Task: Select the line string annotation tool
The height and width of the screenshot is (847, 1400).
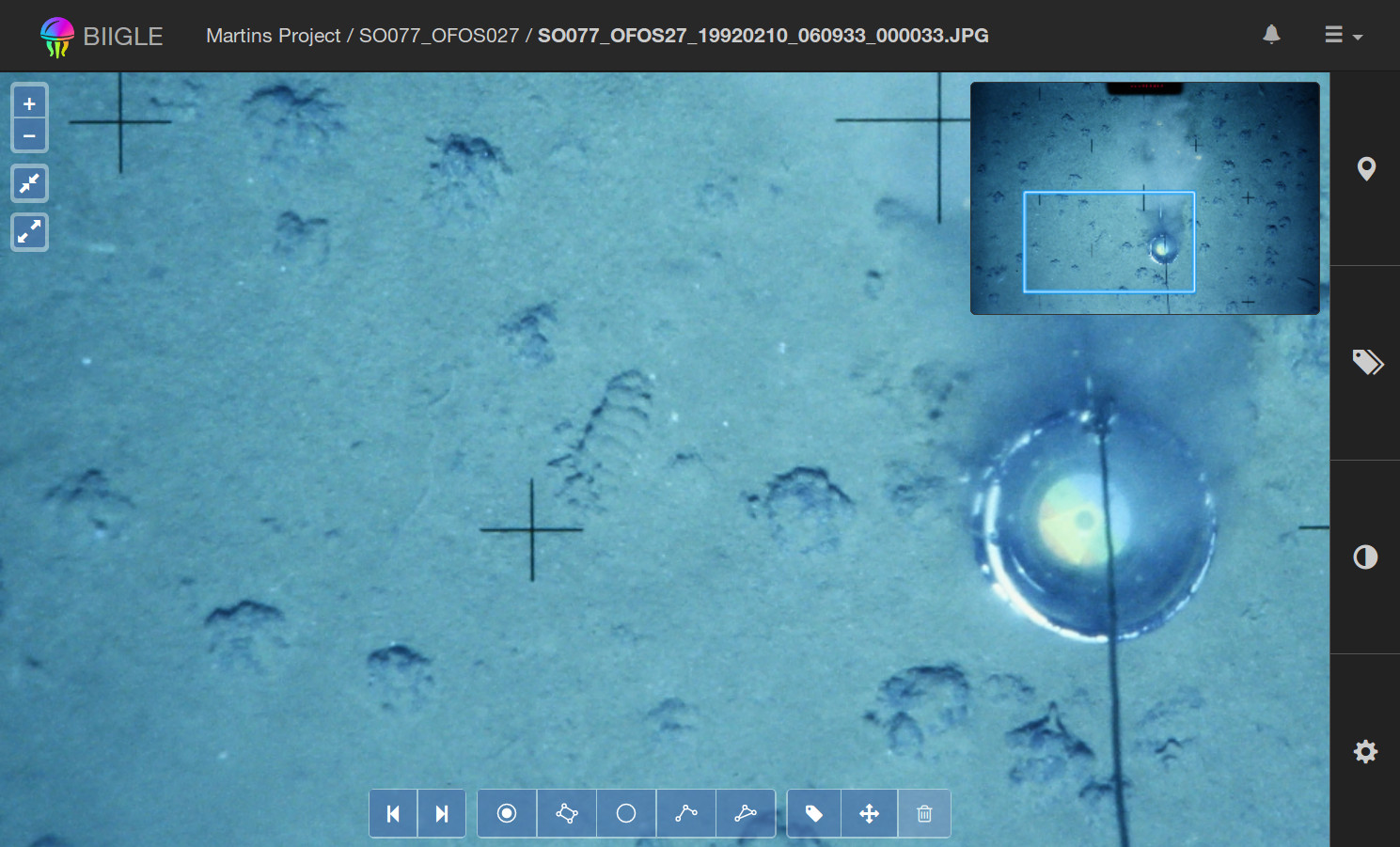Action: 685,813
